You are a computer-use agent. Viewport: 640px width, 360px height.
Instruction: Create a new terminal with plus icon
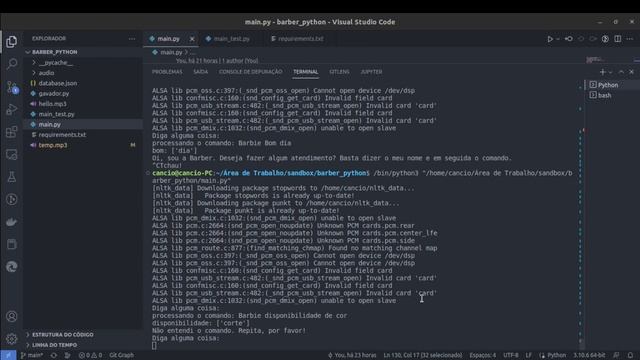[x=602, y=72]
